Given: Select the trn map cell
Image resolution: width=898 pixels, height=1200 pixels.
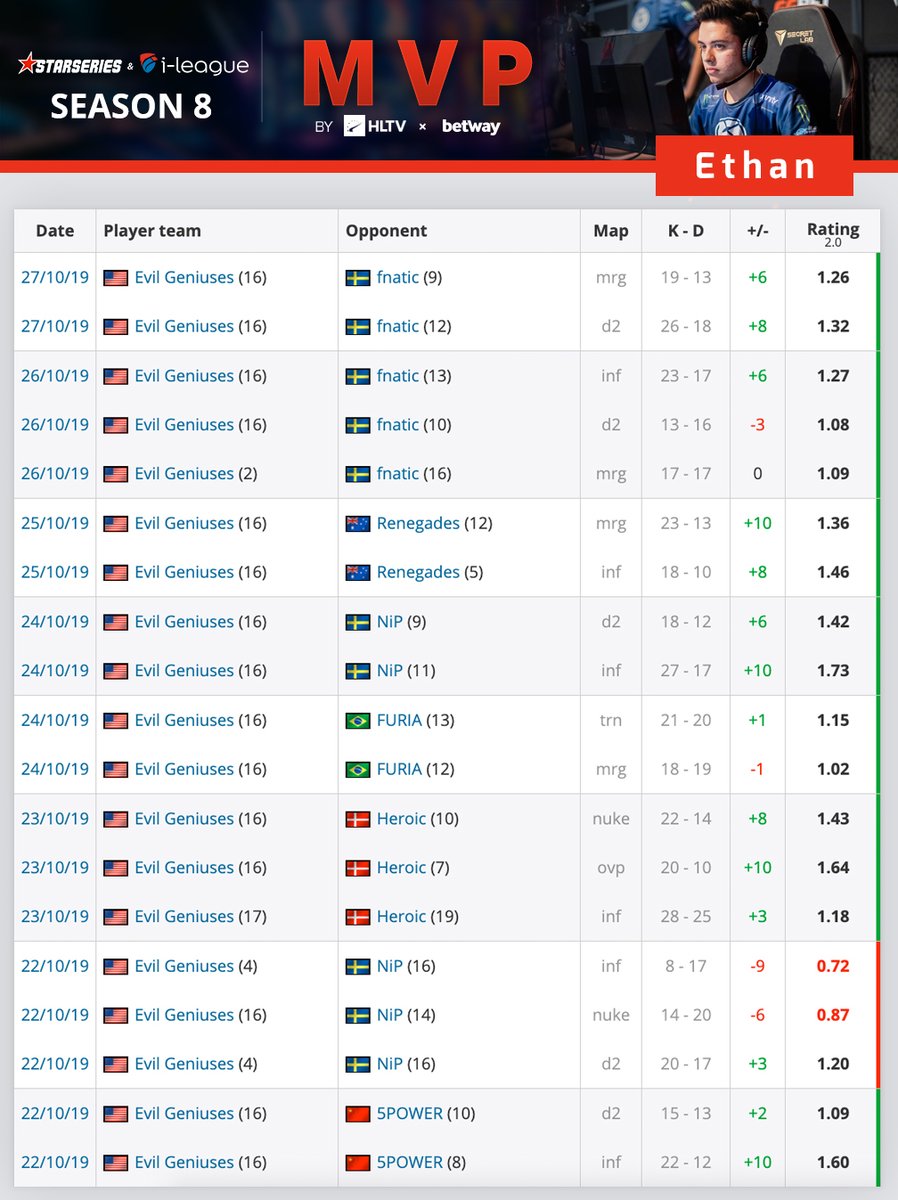Looking at the screenshot, I should coord(611,720).
